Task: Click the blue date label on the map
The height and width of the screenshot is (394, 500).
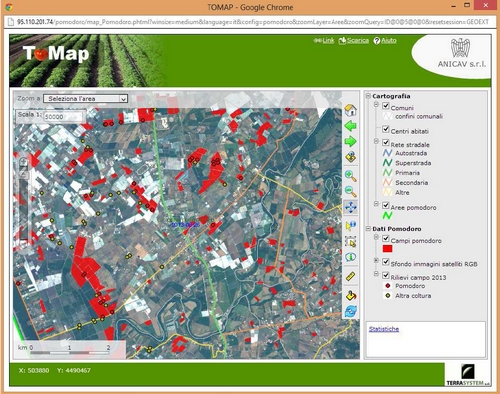Action: (x=186, y=225)
